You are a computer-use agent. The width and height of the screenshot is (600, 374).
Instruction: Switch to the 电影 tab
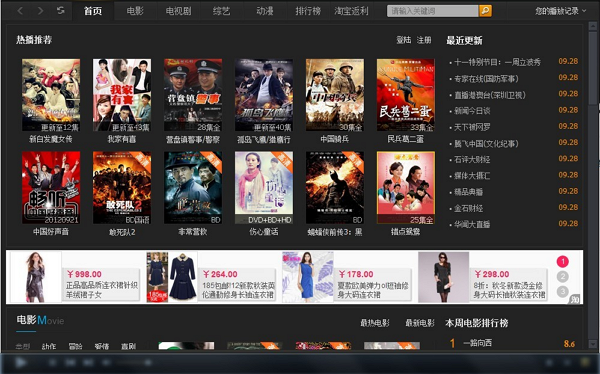[x=135, y=11]
